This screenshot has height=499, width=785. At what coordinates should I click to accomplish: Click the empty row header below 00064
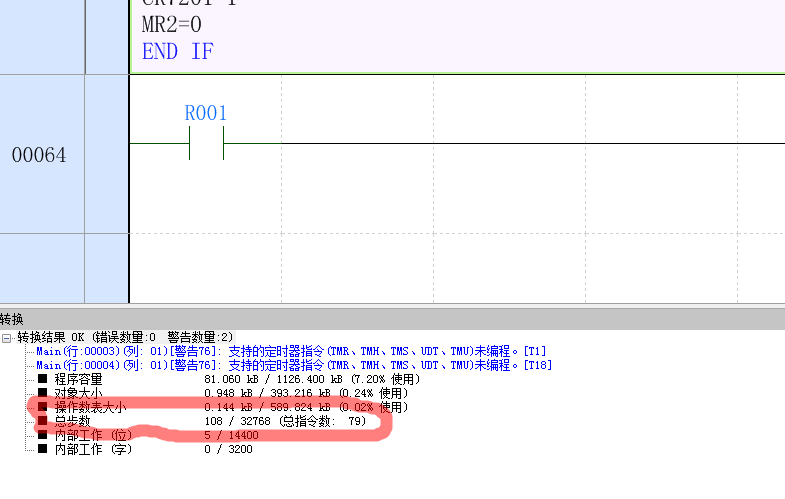[x=41, y=267]
